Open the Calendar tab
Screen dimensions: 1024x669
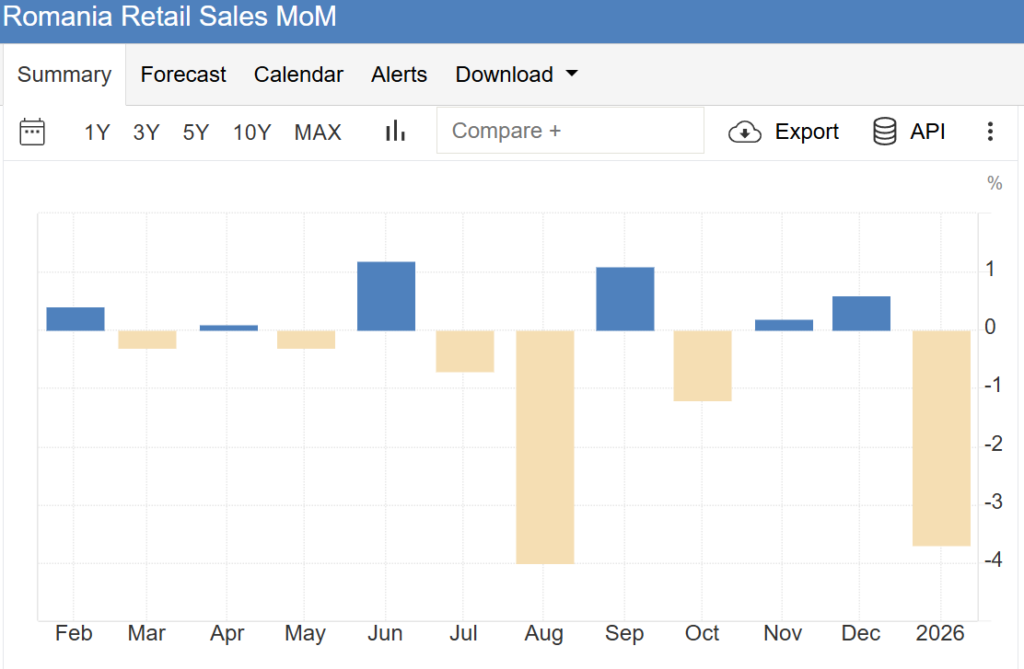[298, 75]
